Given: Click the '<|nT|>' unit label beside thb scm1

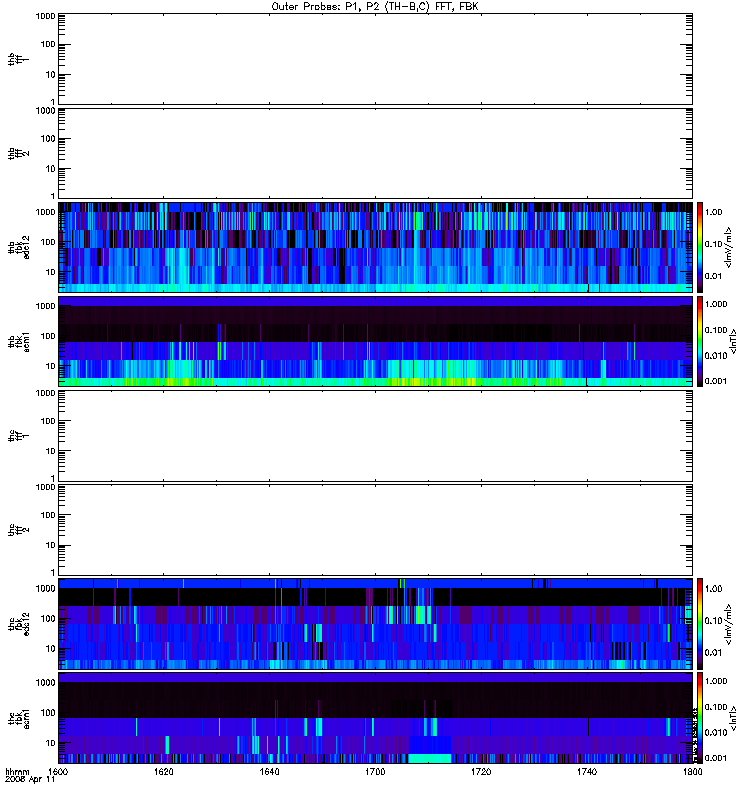Looking at the screenshot, I should pyautogui.click(x=734, y=342).
